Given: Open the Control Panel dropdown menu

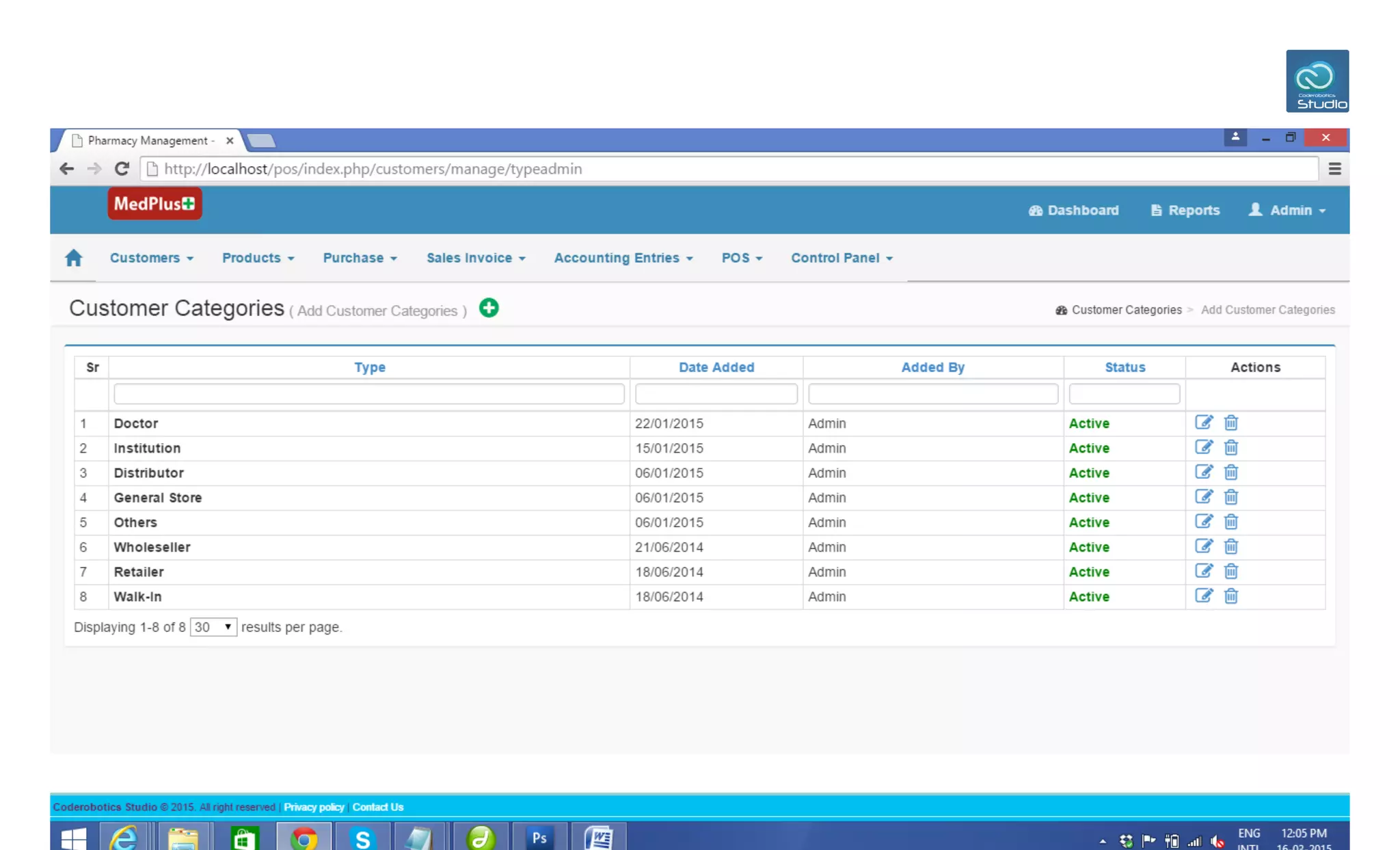Looking at the screenshot, I should 842,258.
